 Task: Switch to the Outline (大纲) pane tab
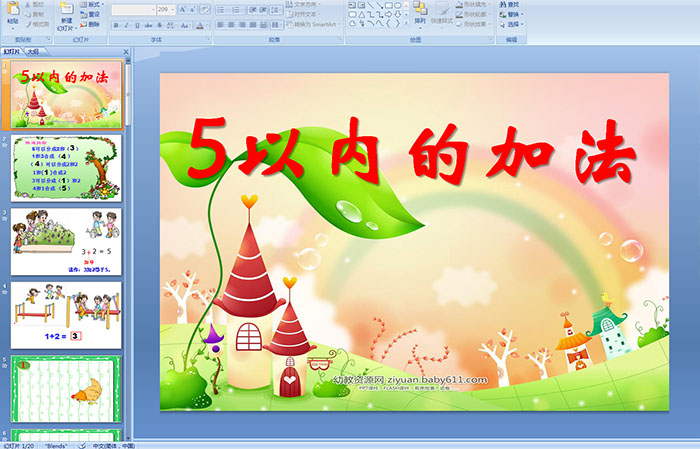pos(33,52)
